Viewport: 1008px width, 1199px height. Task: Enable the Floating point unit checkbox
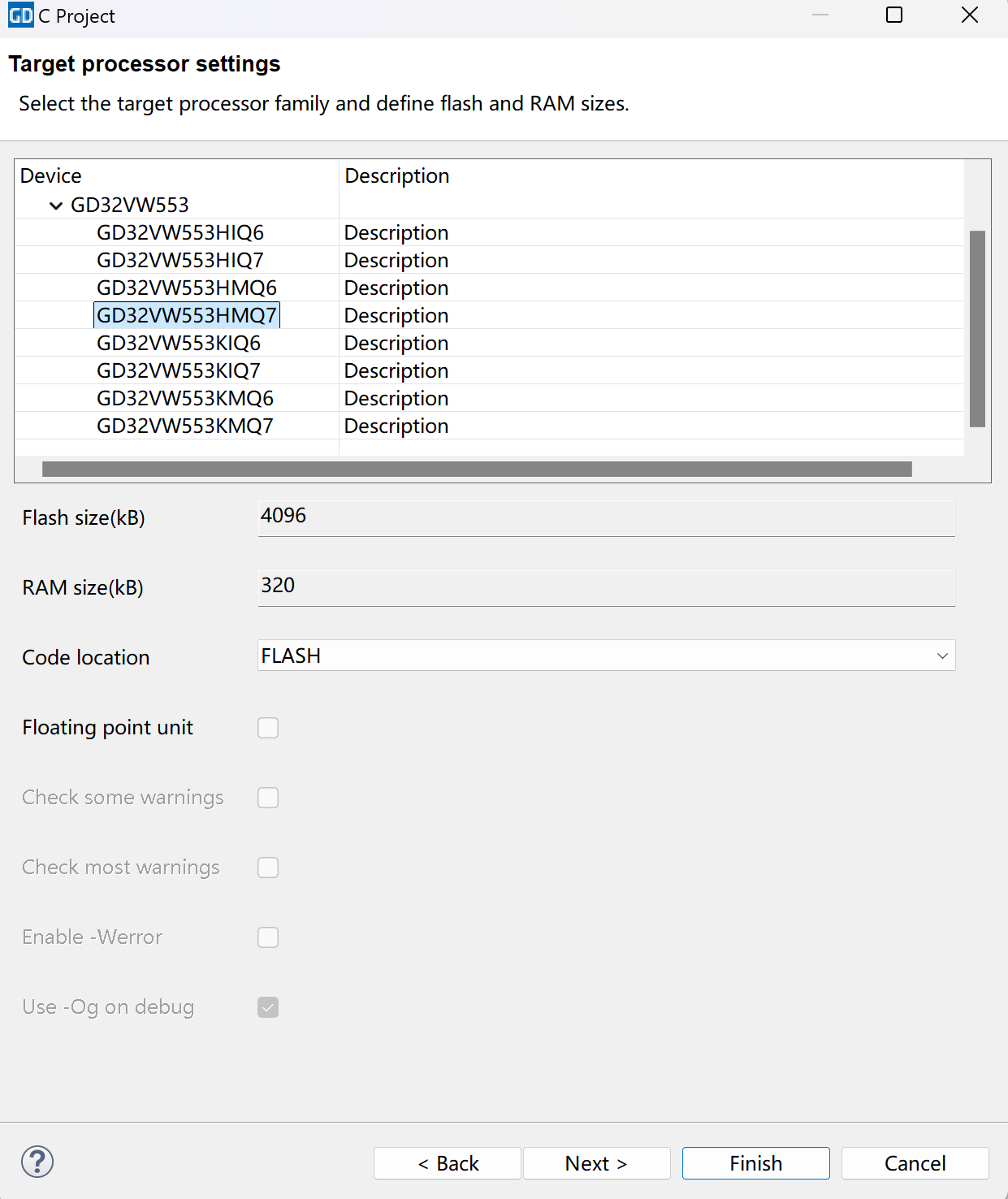[x=268, y=728]
